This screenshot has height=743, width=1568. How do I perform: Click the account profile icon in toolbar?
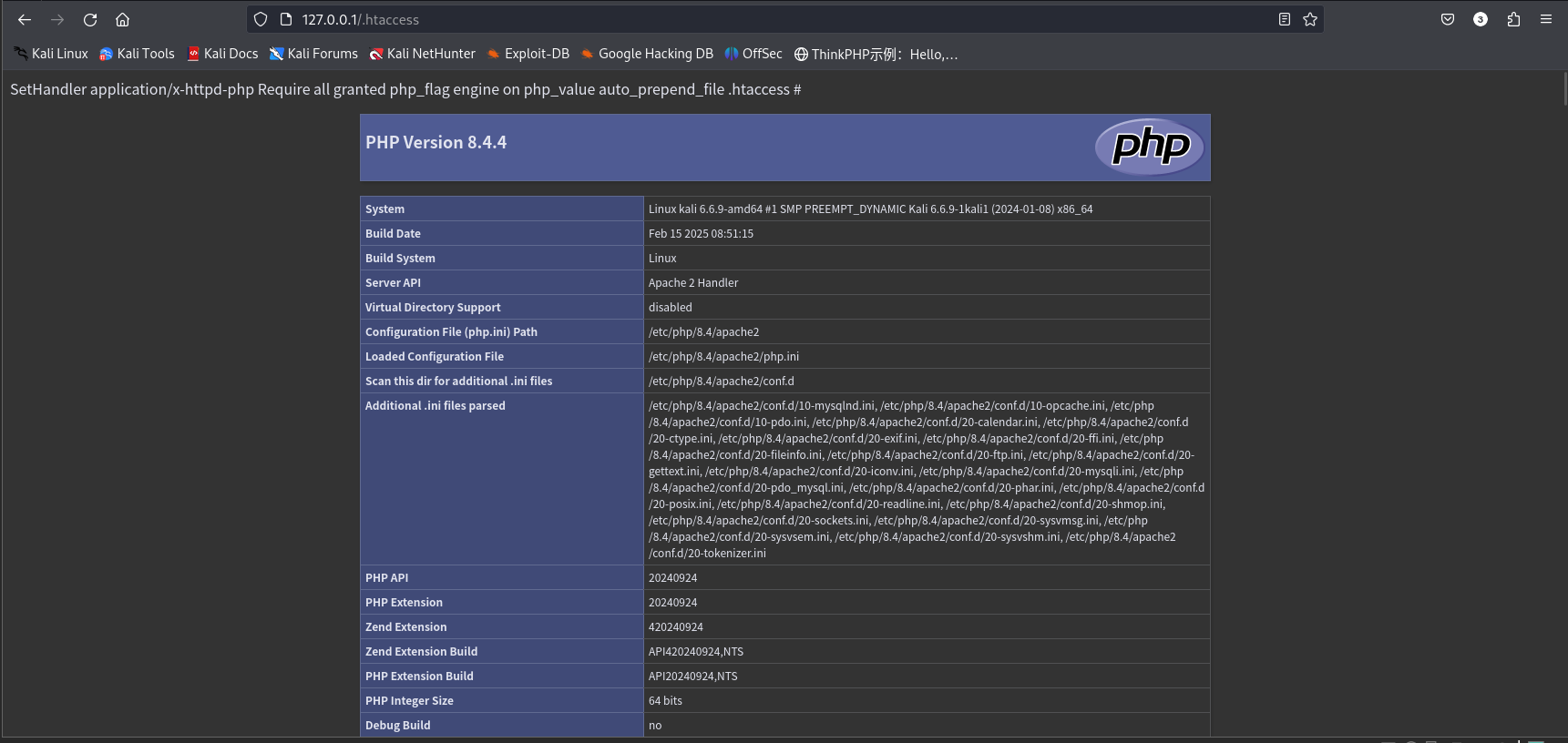click(x=1481, y=19)
